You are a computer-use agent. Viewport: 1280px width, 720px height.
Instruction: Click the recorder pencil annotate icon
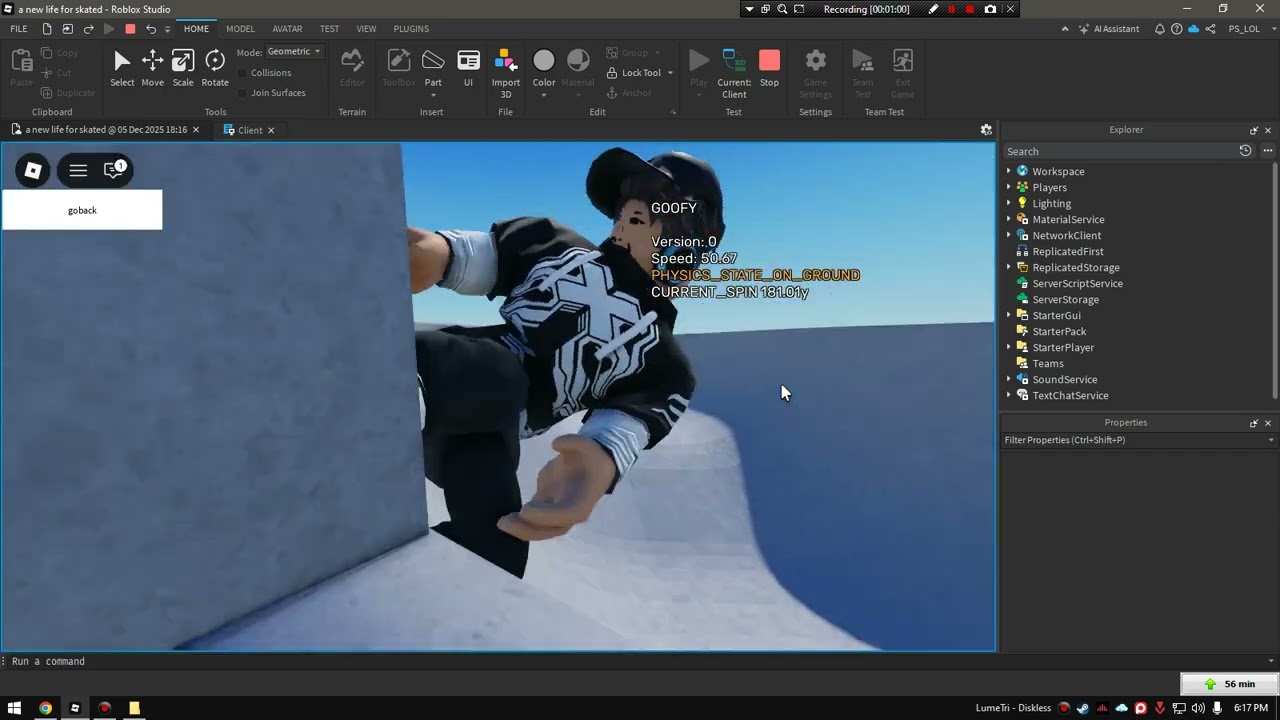point(933,9)
